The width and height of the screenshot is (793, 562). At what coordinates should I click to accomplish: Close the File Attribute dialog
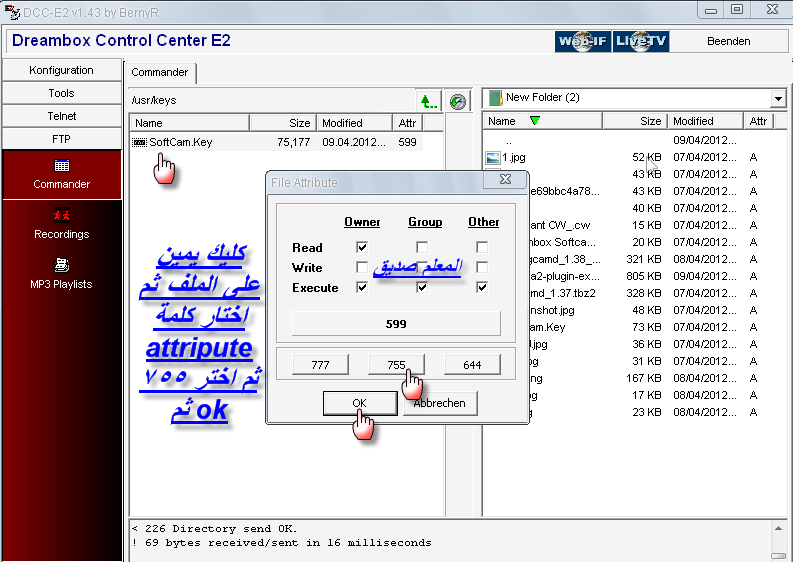click(x=505, y=180)
